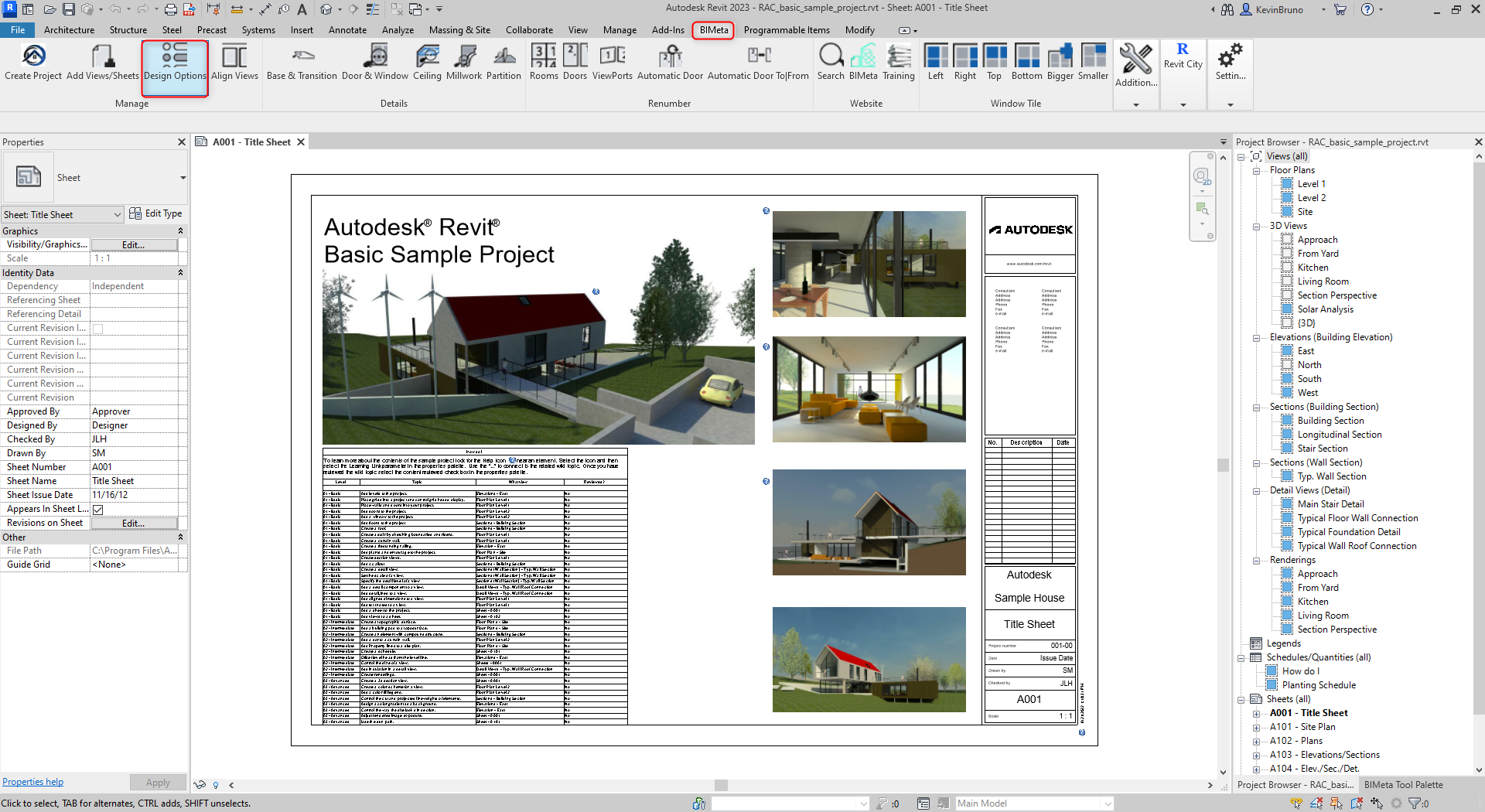Expand the Additional tools dropdown
Screen dimensions: 1485x812
(x=1136, y=104)
